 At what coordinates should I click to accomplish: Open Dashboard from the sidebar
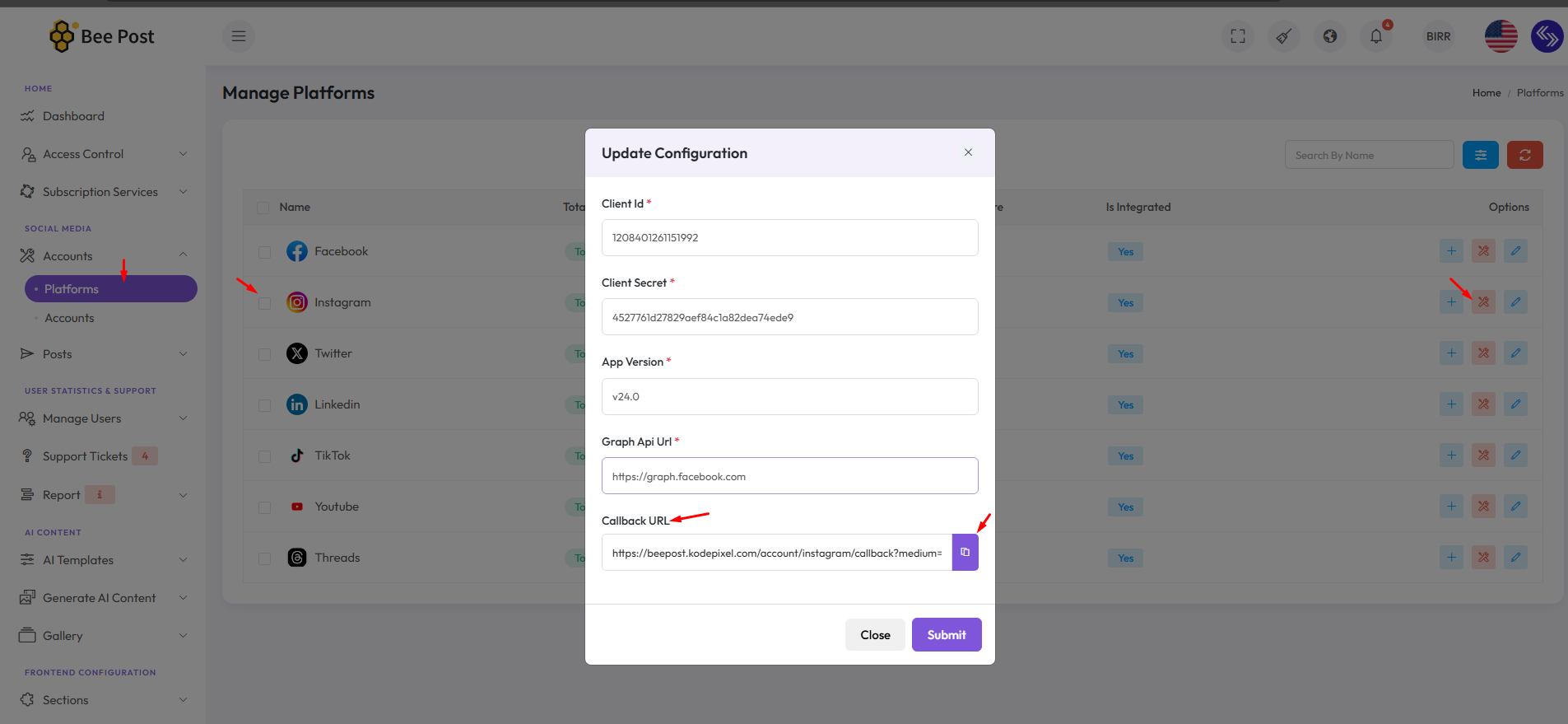tap(73, 116)
